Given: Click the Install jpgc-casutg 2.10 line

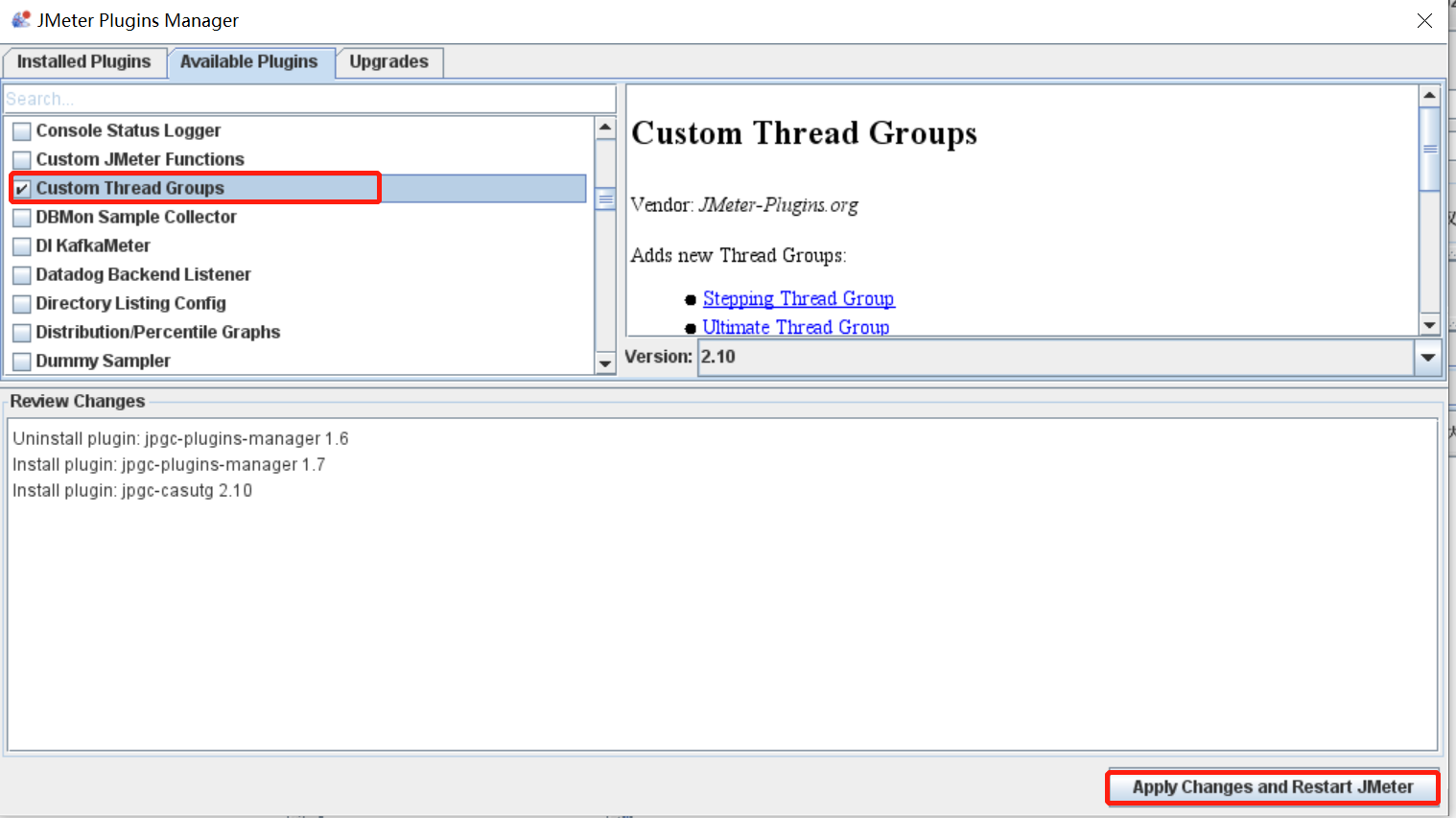Looking at the screenshot, I should click(132, 490).
